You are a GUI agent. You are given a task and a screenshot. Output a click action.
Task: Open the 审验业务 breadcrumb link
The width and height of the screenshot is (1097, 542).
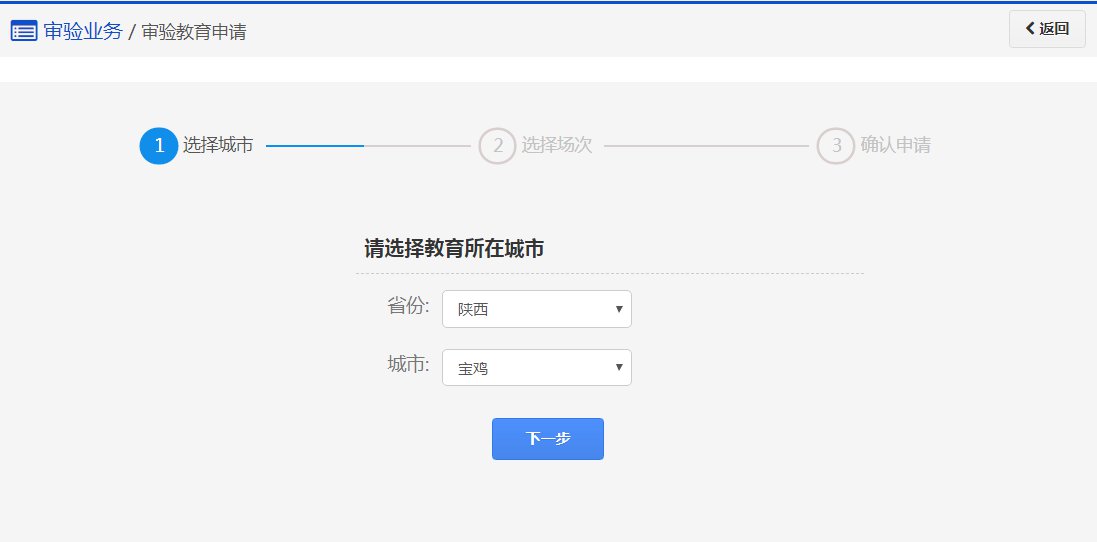[83, 31]
